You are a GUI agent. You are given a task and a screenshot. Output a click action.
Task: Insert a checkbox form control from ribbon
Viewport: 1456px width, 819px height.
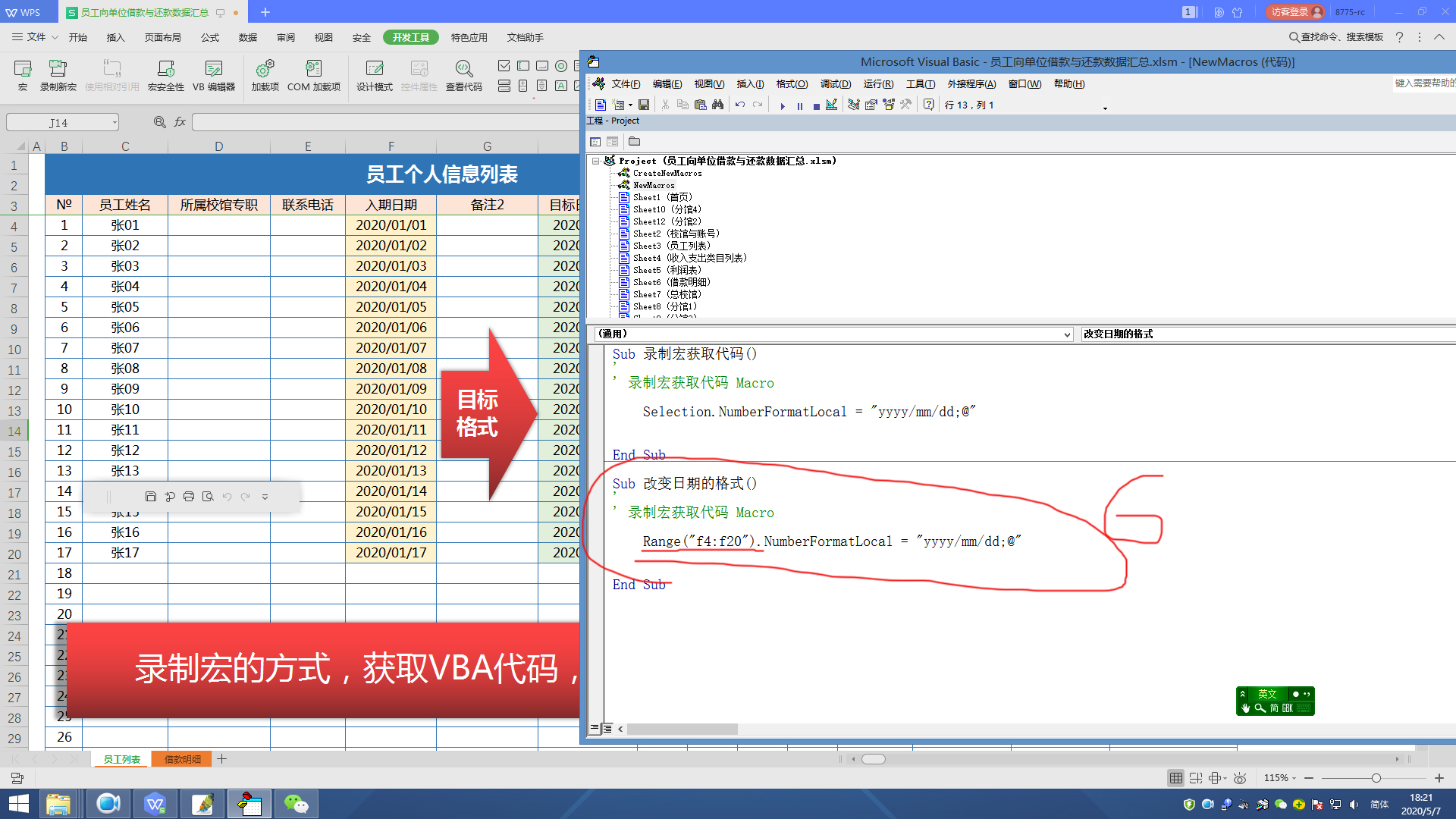coord(504,66)
